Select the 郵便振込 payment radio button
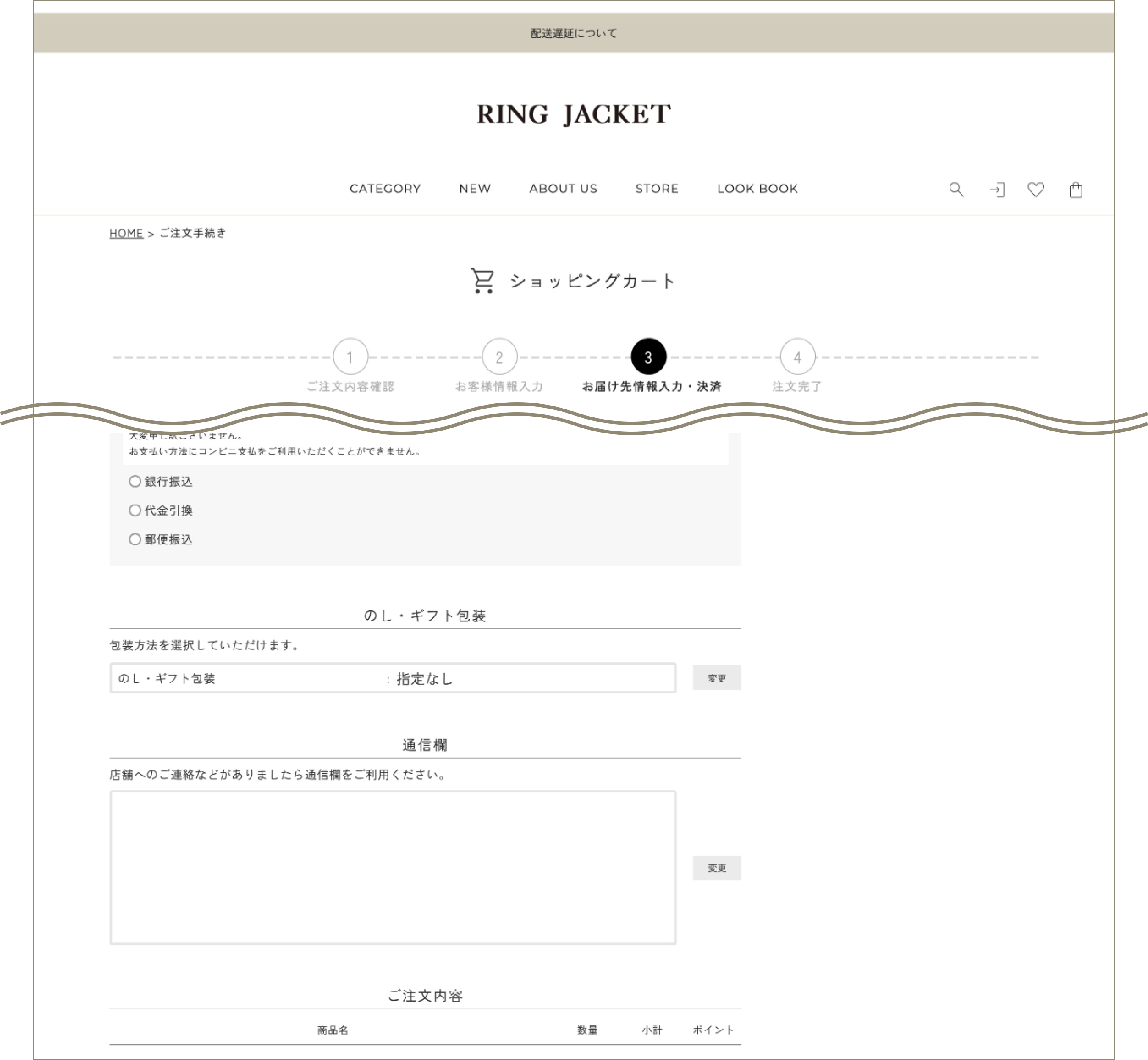This screenshot has width=1148, height=1060. click(135, 539)
